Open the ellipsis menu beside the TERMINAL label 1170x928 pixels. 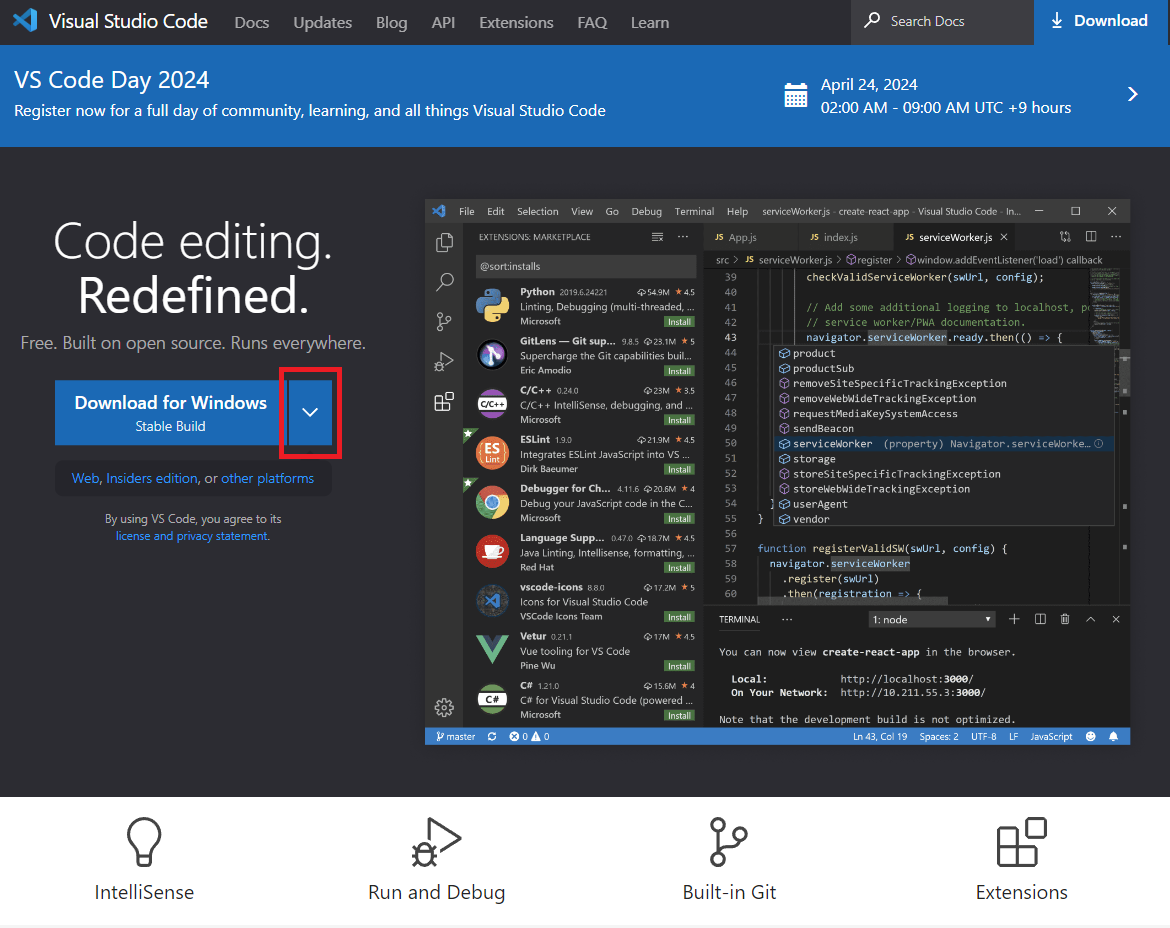click(786, 619)
